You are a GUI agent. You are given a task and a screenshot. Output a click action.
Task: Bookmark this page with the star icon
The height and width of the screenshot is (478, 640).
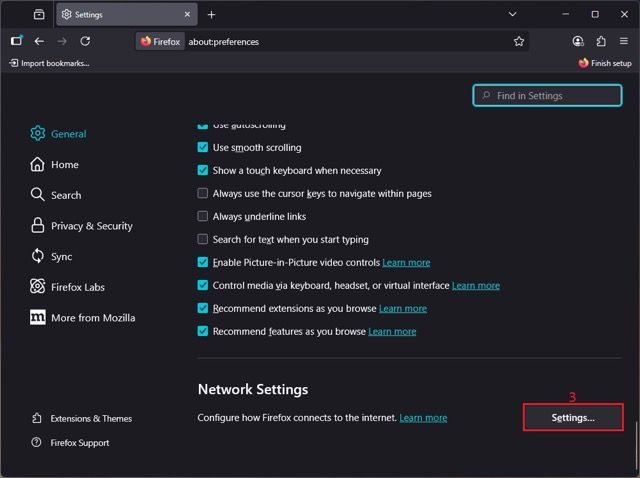click(519, 41)
